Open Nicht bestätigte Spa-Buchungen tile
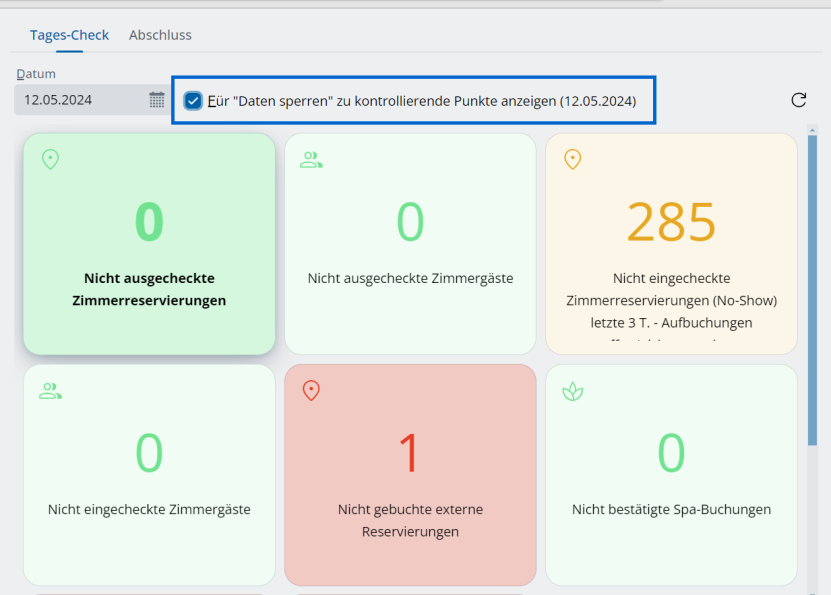The image size is (831, 595). pos(671,475)
